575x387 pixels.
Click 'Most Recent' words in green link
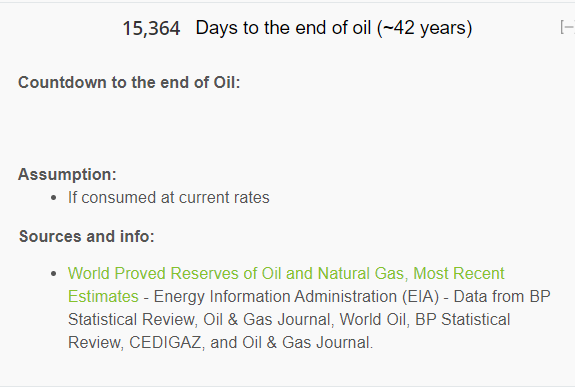[459, 274]
